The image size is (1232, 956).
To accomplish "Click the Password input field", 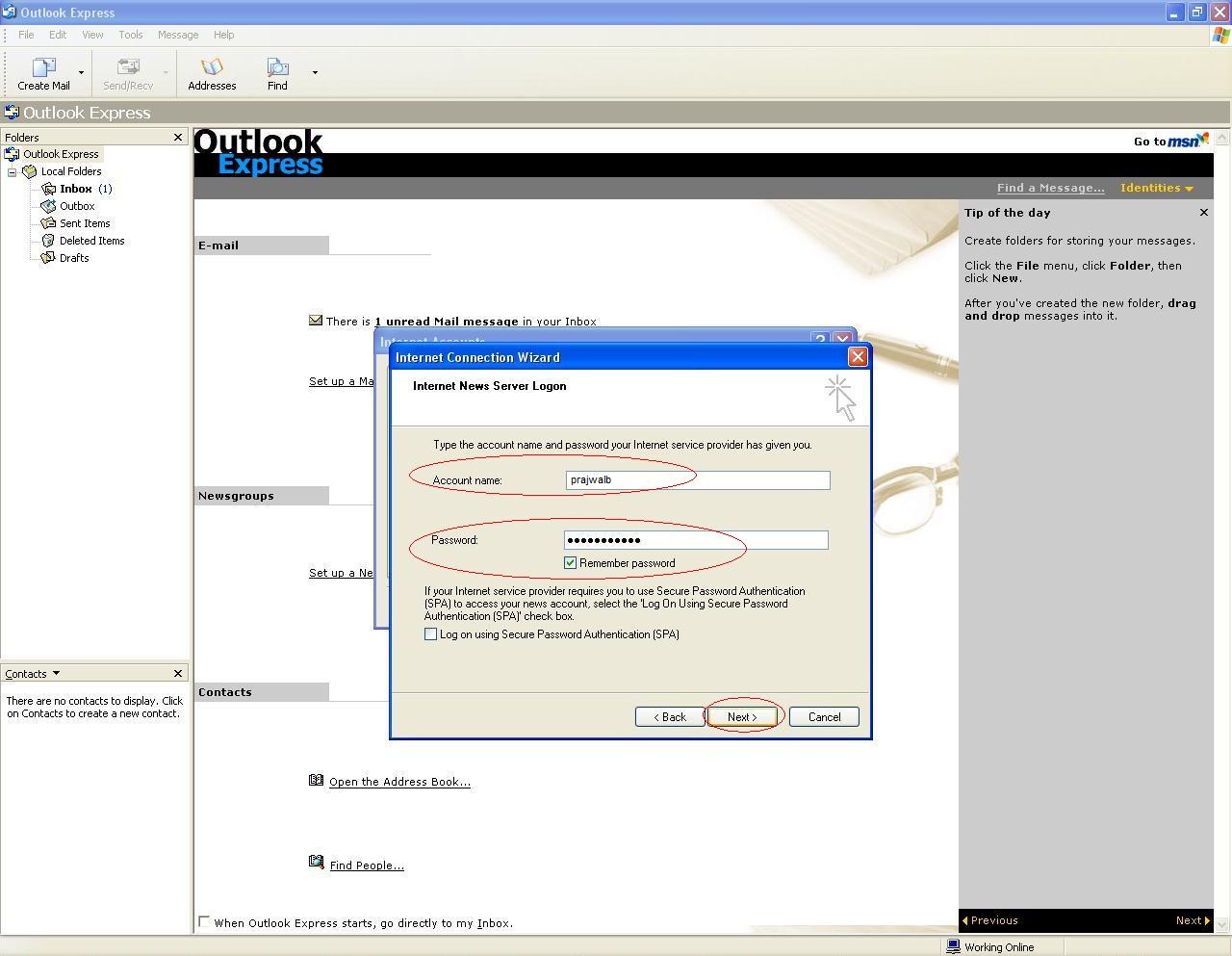I will [x=696, y=540].
